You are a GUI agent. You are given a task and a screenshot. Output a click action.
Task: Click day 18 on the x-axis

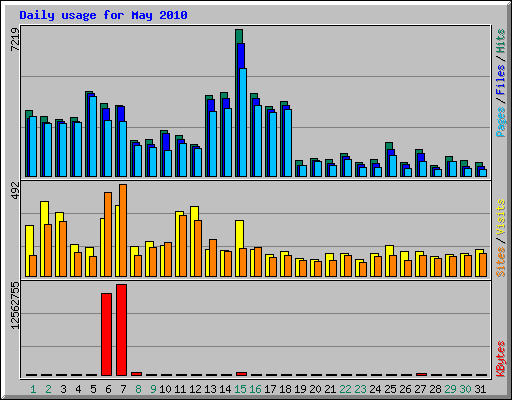pyautogui.click(x=285, y=389)
